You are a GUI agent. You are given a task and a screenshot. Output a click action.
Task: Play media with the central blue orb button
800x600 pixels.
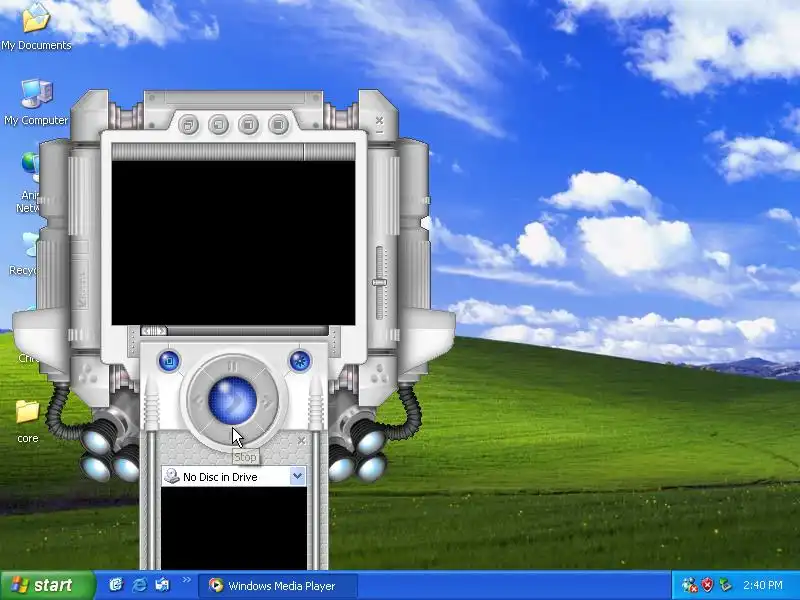tap(233, 401)
